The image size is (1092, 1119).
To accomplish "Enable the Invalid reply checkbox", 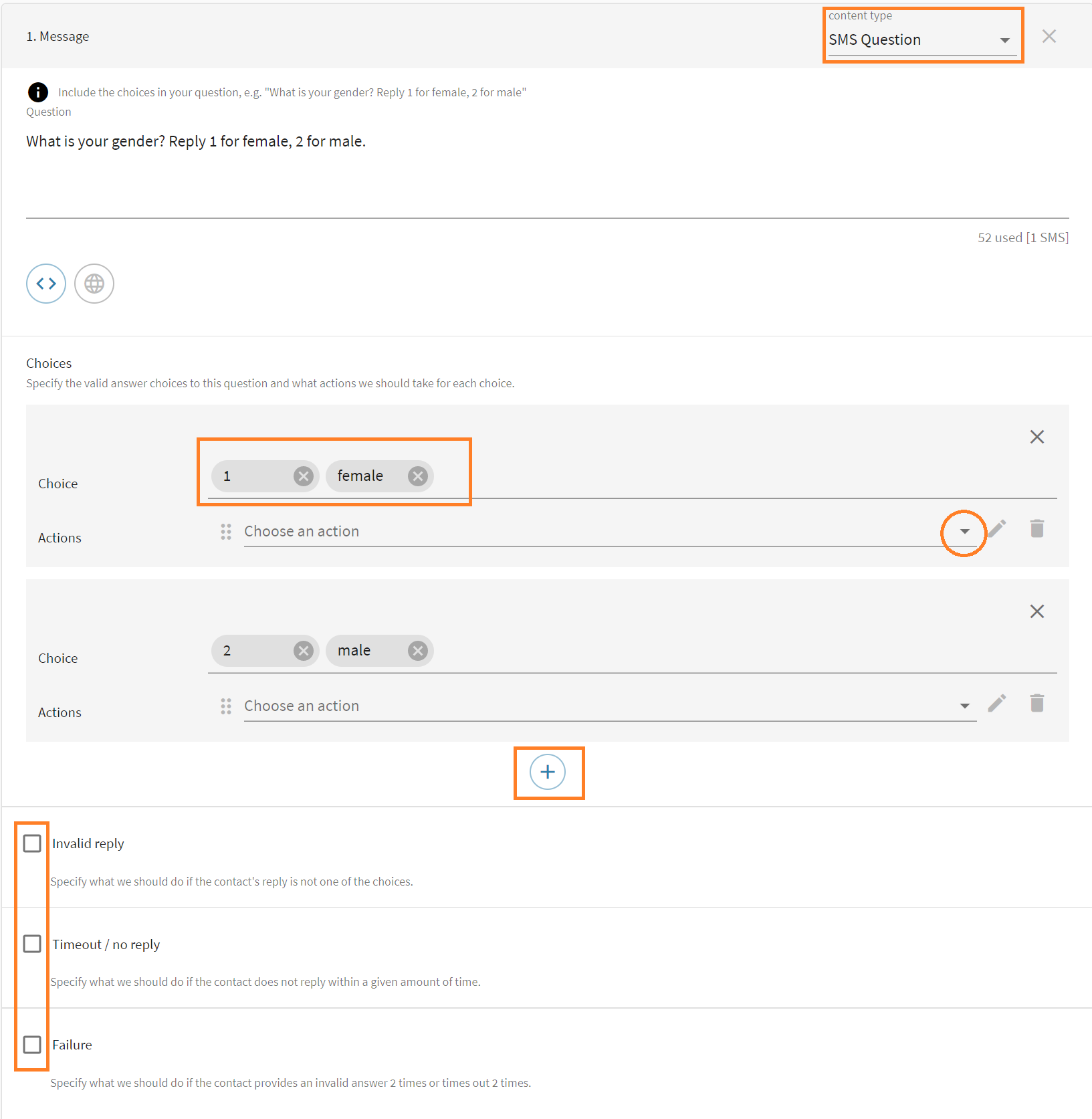I will 32,843.
